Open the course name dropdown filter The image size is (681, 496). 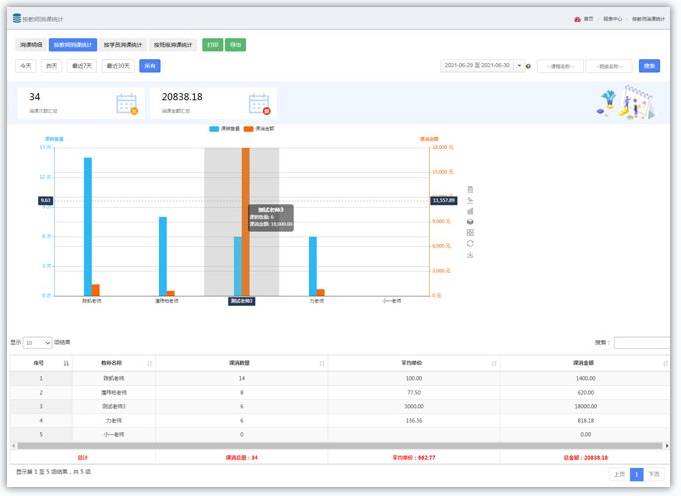pyautogui.click(x=560, y=66)
